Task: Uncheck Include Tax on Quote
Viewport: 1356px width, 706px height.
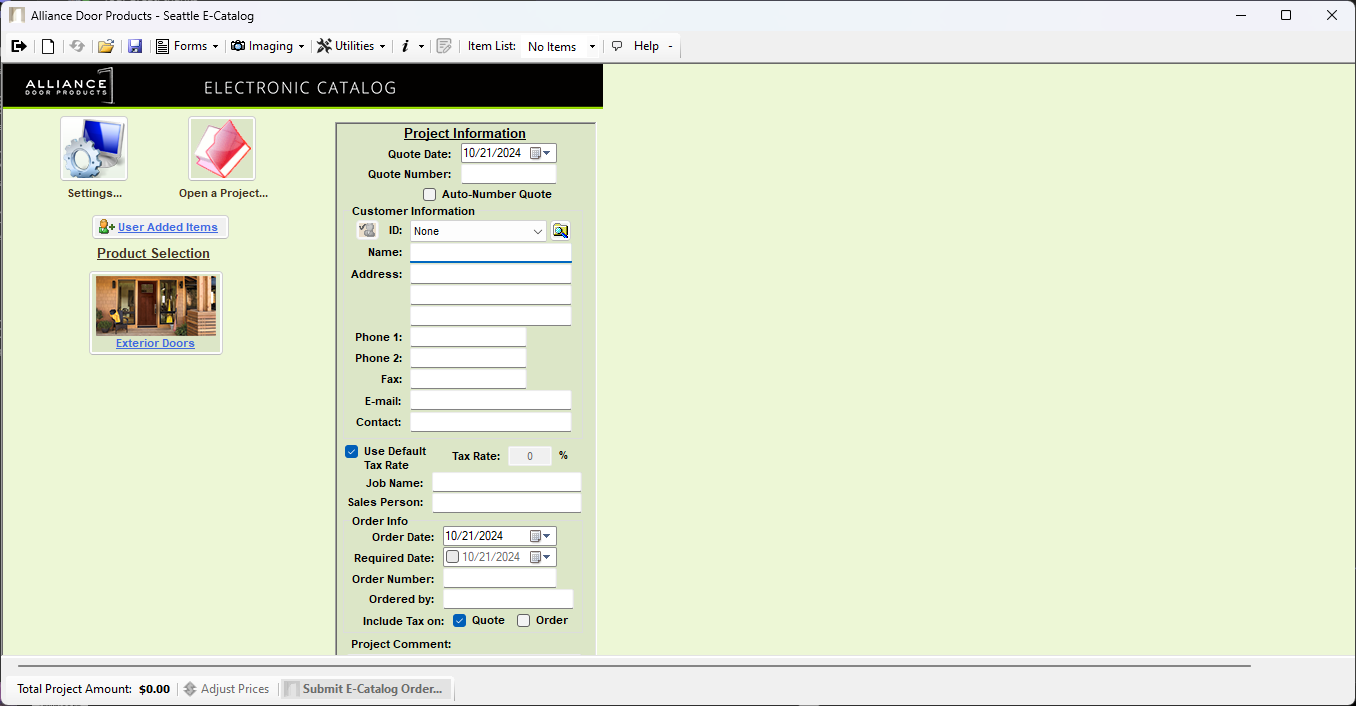Action: click(460, 621)
